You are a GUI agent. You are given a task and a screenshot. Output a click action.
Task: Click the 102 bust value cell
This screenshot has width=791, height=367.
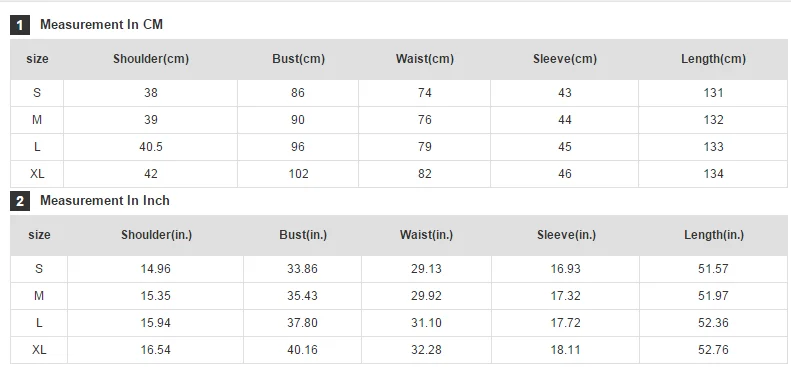click(x=298, y=174)
